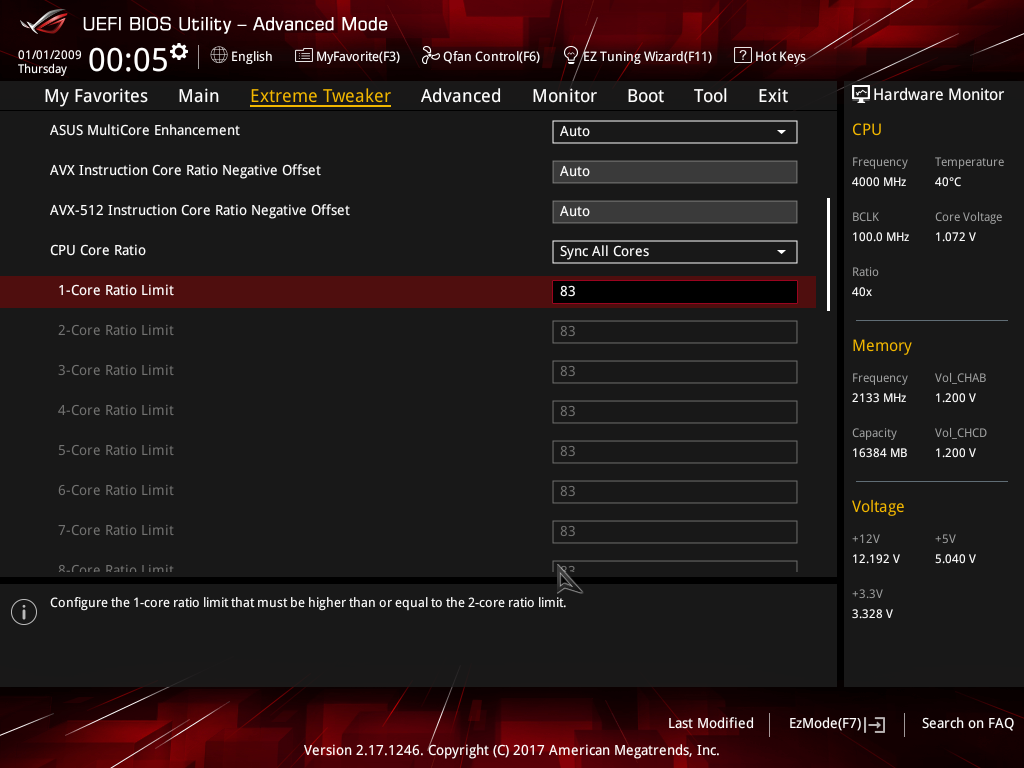Select AVX Instruction Core Ratio Negative Offset label
The width and height of the screenshot is (1024, 768).
[185, 170]
